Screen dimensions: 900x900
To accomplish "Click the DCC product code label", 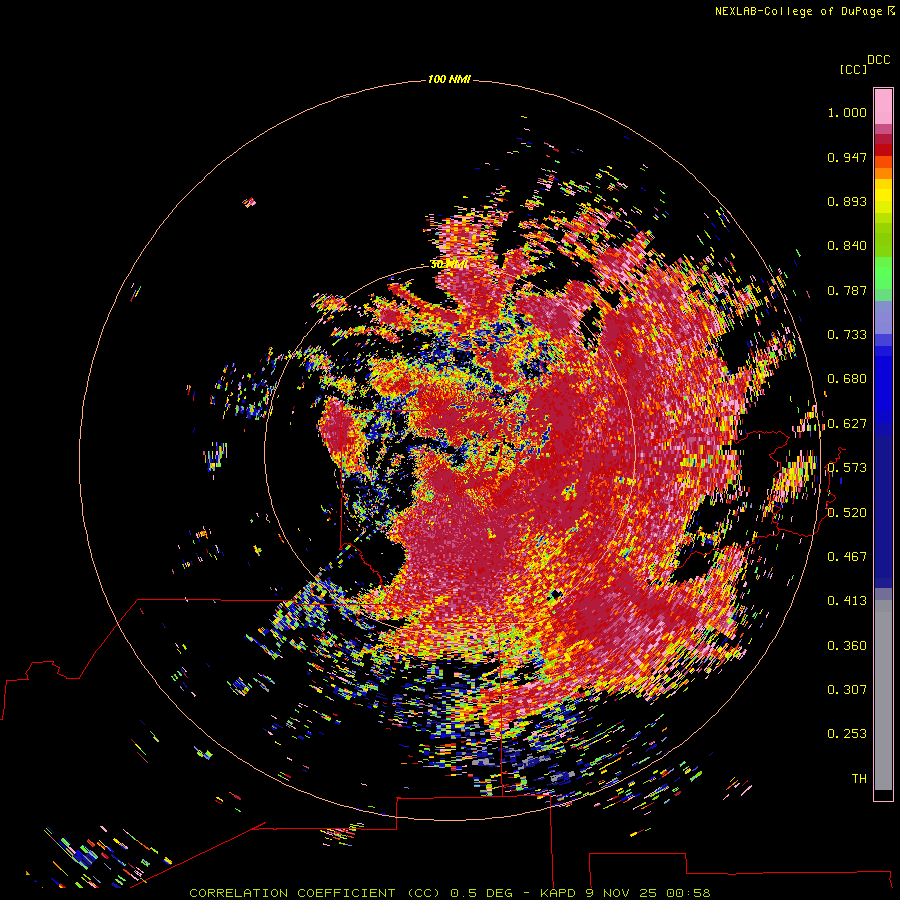I will 878,60.
